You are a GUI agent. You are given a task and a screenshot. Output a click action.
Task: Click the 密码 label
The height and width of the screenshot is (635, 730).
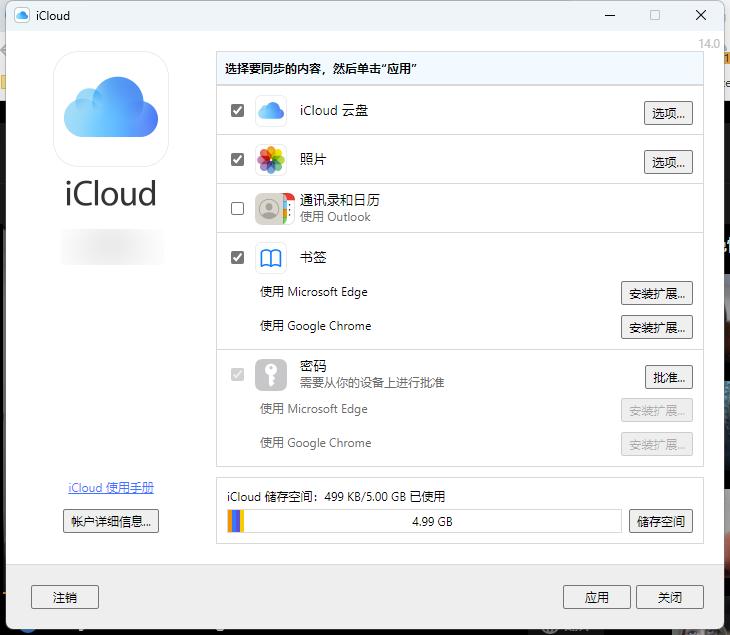click(x=313, y=366)
